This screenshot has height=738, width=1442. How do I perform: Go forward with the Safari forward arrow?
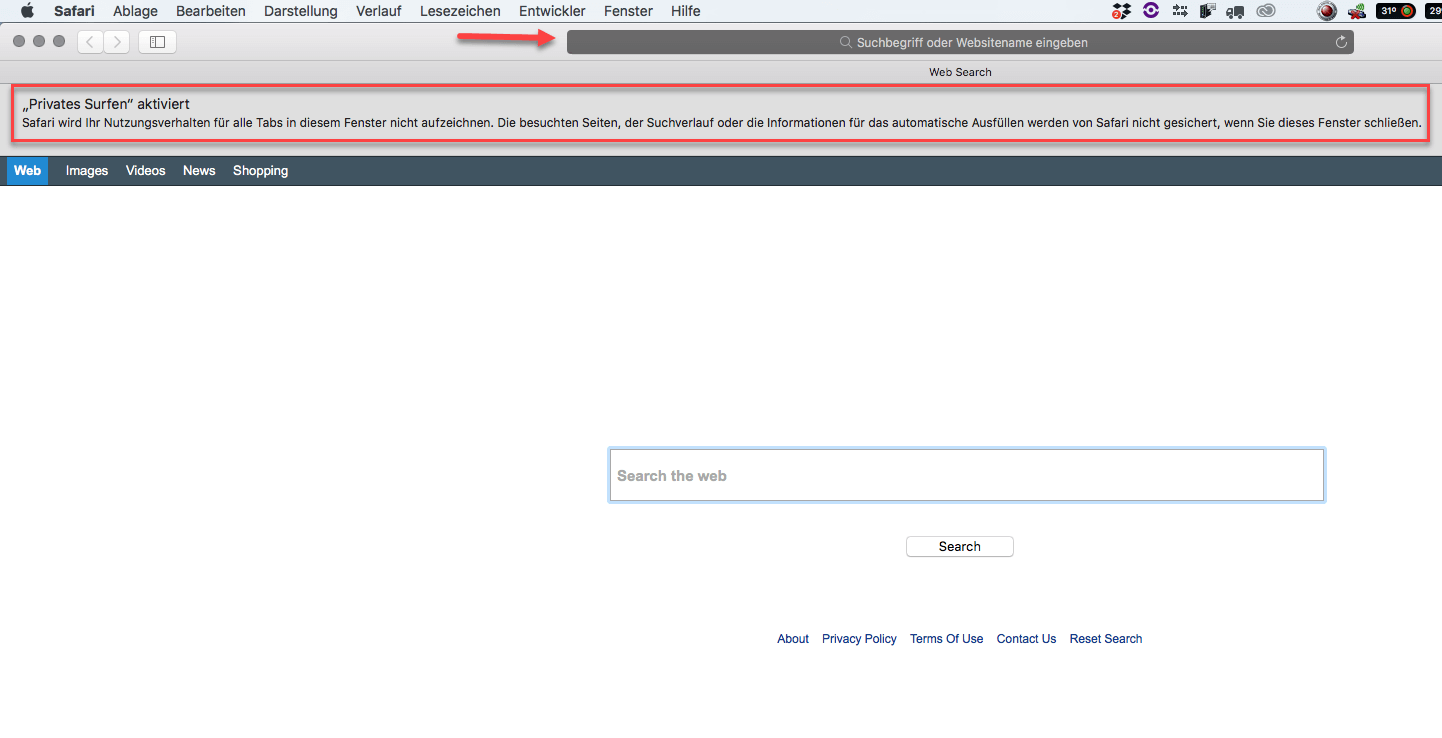click(117, 42)
